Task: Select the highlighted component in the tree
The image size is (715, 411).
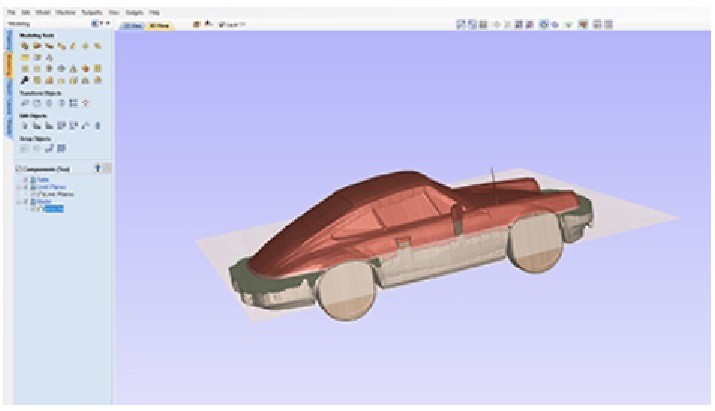Action: pyautogui.click(x=53, y=209)
